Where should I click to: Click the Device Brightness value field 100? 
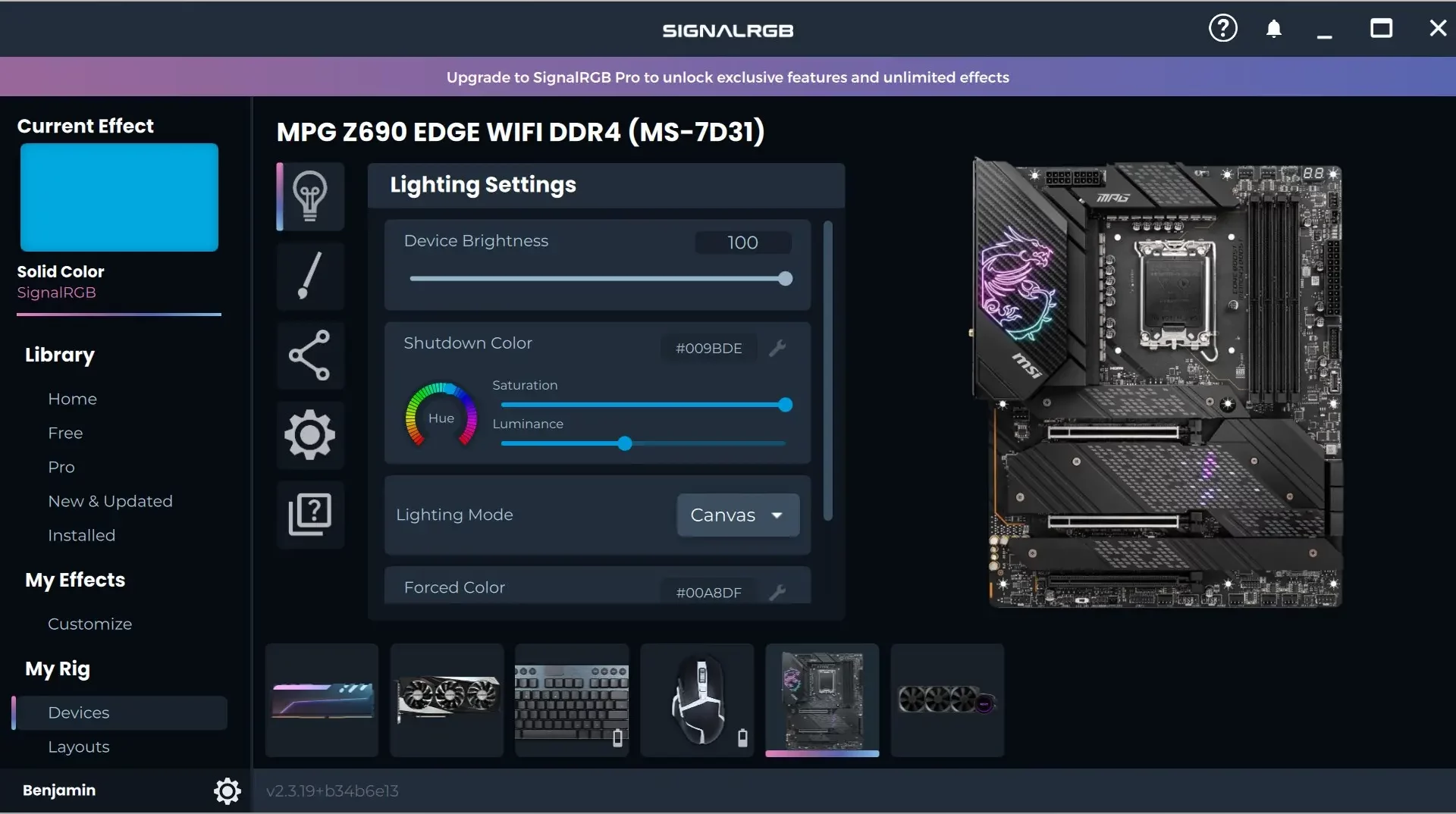743,243
